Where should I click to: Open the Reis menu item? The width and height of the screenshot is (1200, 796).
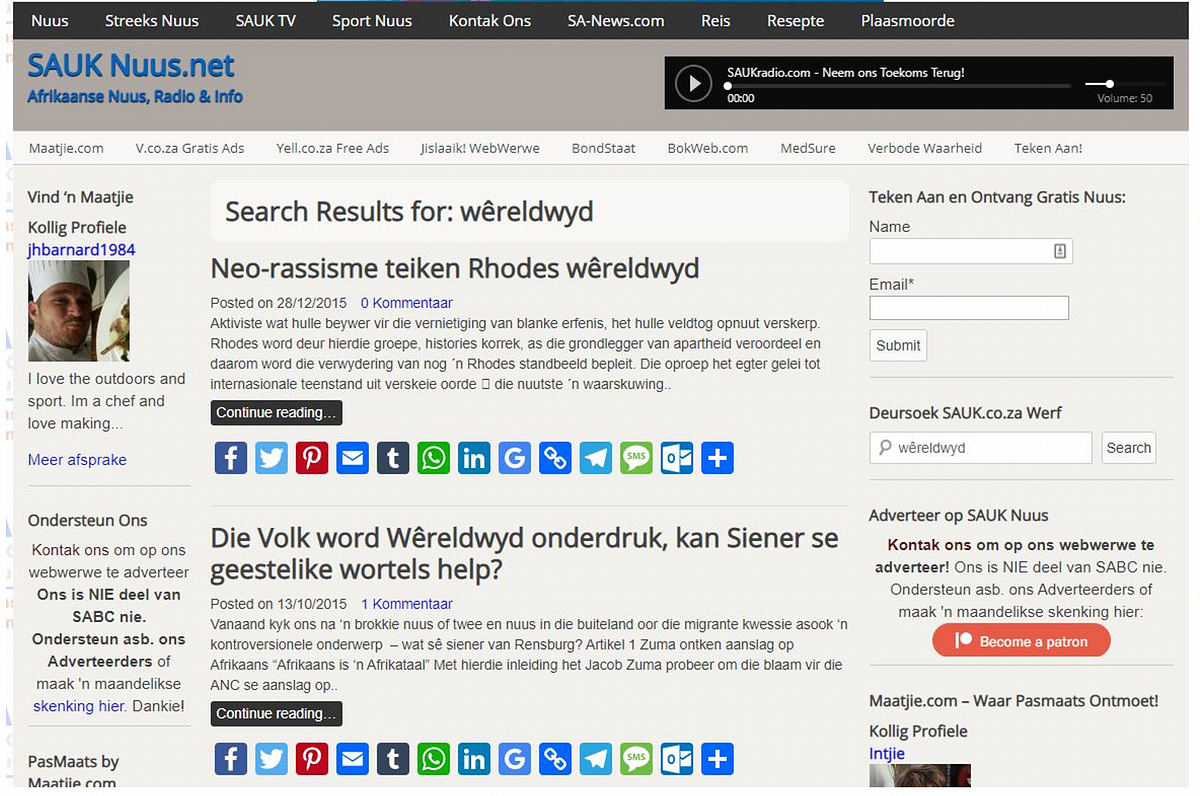tap(716, 20)
